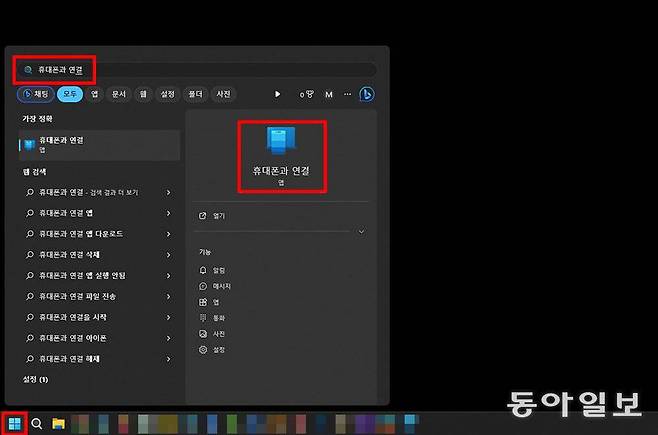Select the 폴더 filter tab
658x435 pixels.
(195, 94)
